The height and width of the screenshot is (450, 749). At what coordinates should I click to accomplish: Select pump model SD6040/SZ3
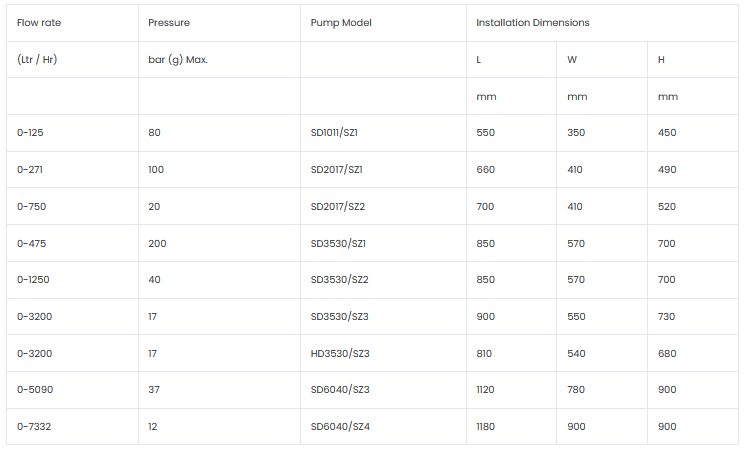(339, 390)
